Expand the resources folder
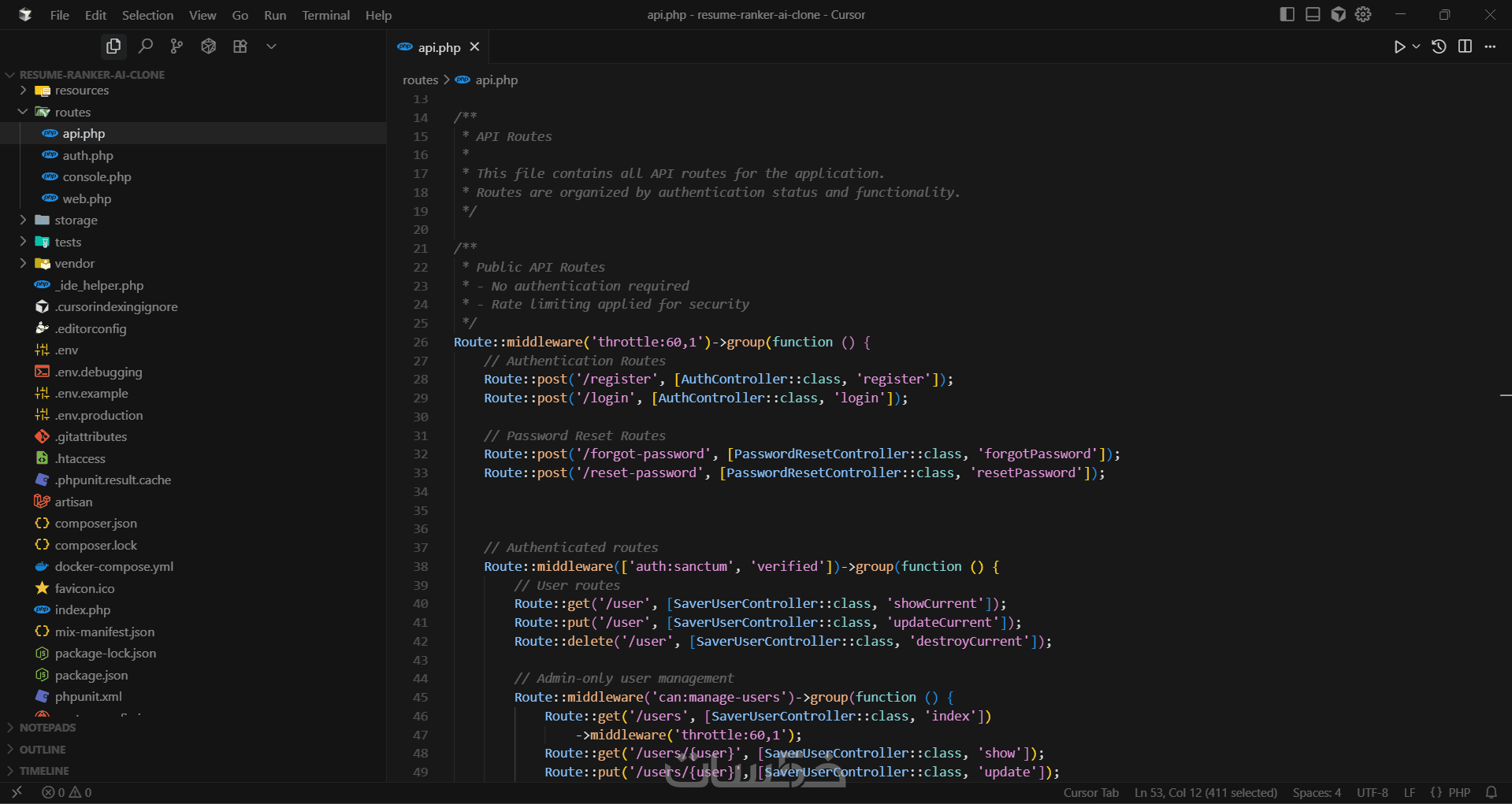The image size is (1512, 804). [82, 91]
